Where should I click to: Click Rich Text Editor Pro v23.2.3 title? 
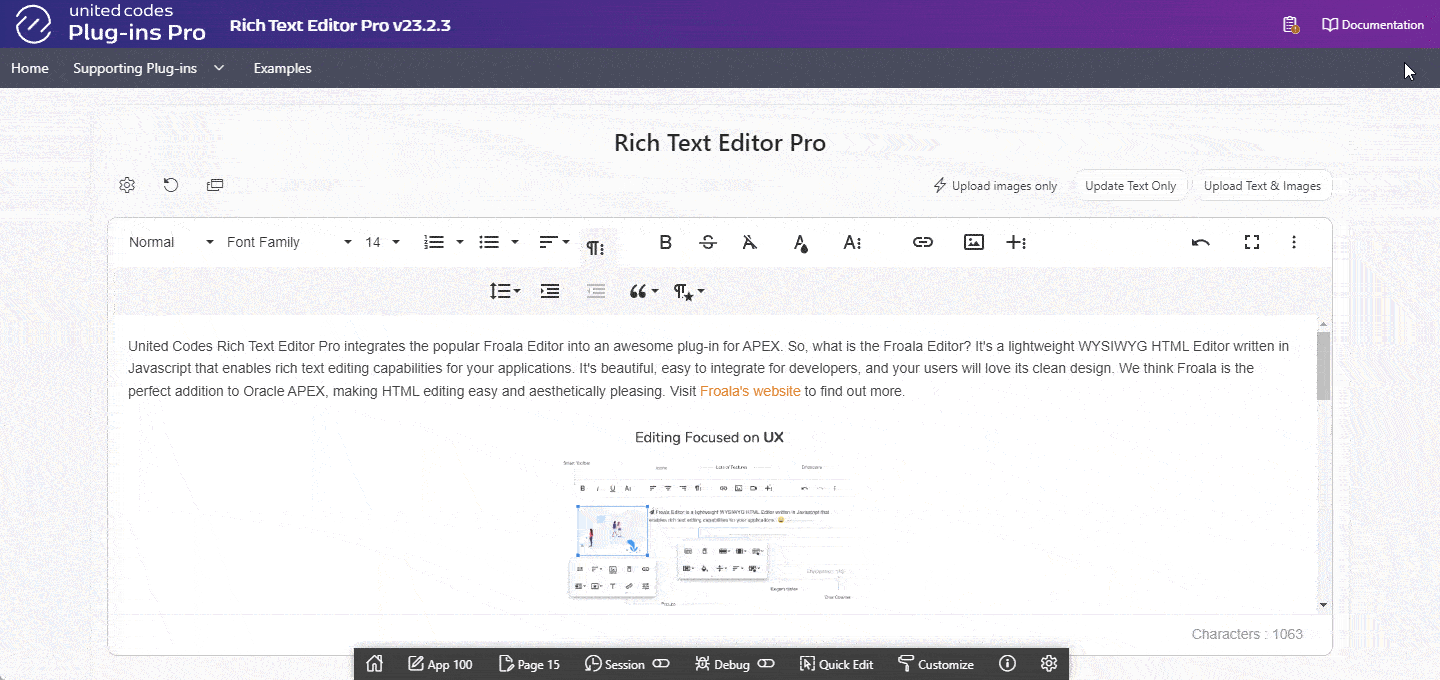(x=340, y=25)
